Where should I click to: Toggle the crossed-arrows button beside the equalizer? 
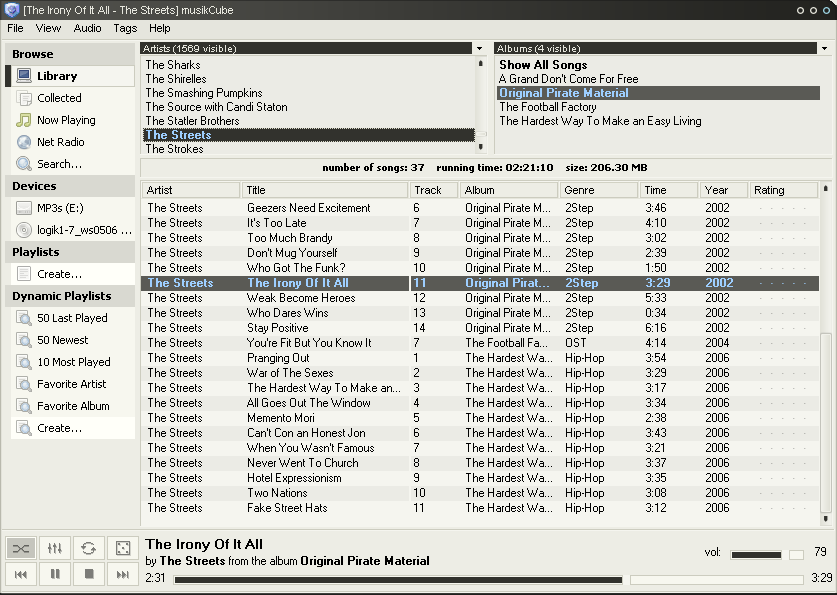click(21, 548)
